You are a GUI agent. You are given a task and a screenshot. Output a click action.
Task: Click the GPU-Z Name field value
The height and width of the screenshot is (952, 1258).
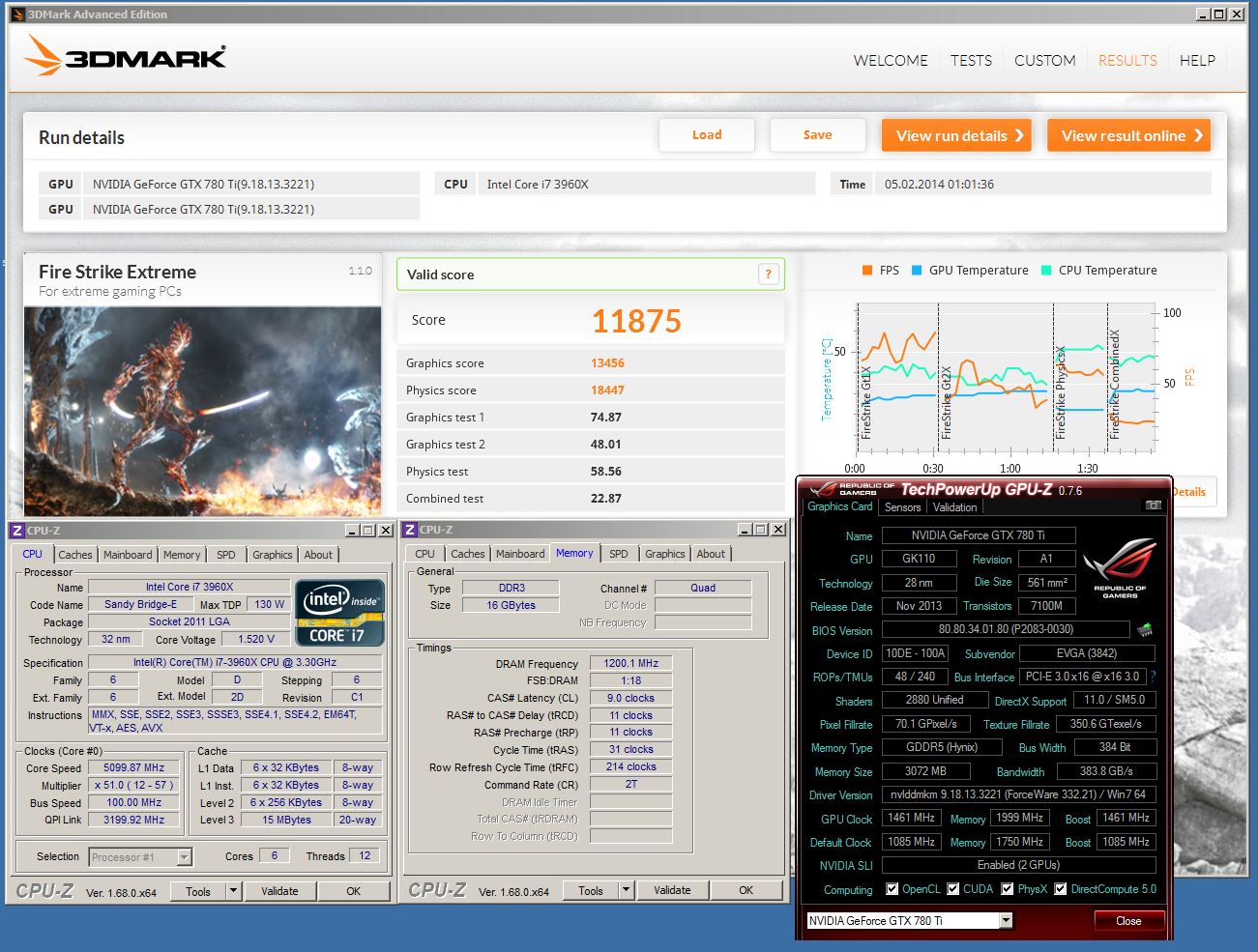pos(979,535)
